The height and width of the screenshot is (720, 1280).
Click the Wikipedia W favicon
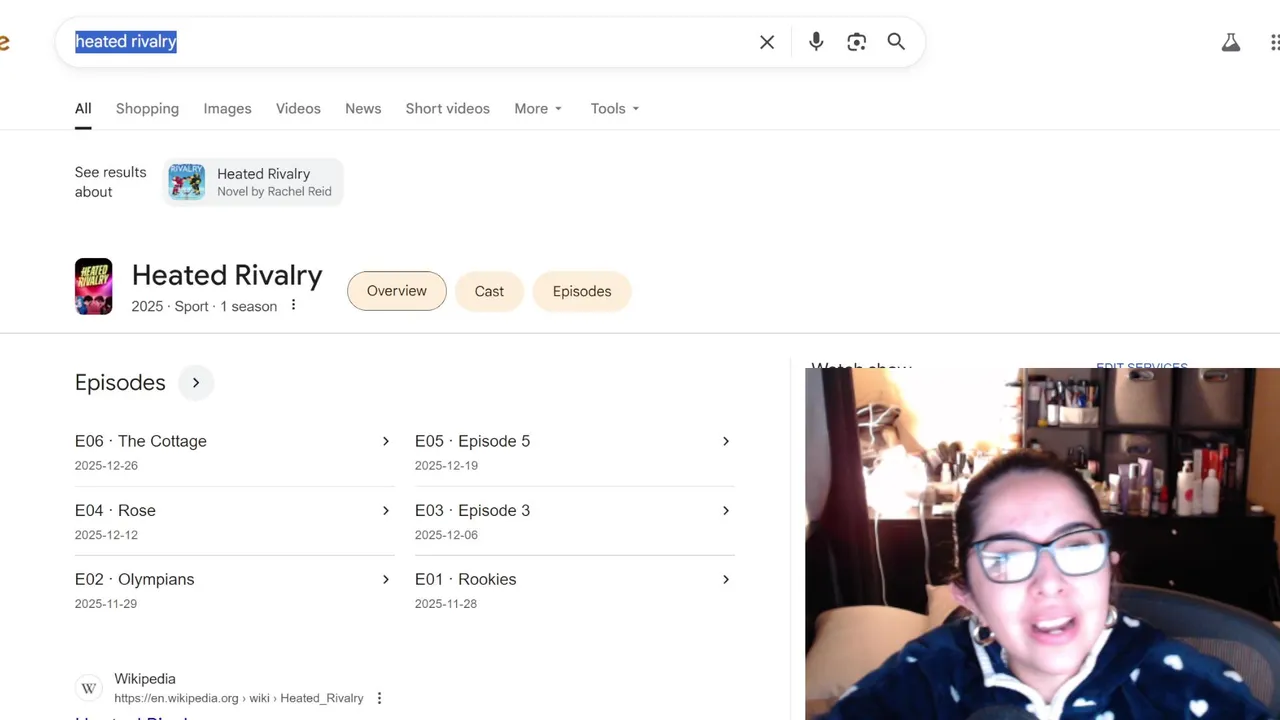click(89, 688)
